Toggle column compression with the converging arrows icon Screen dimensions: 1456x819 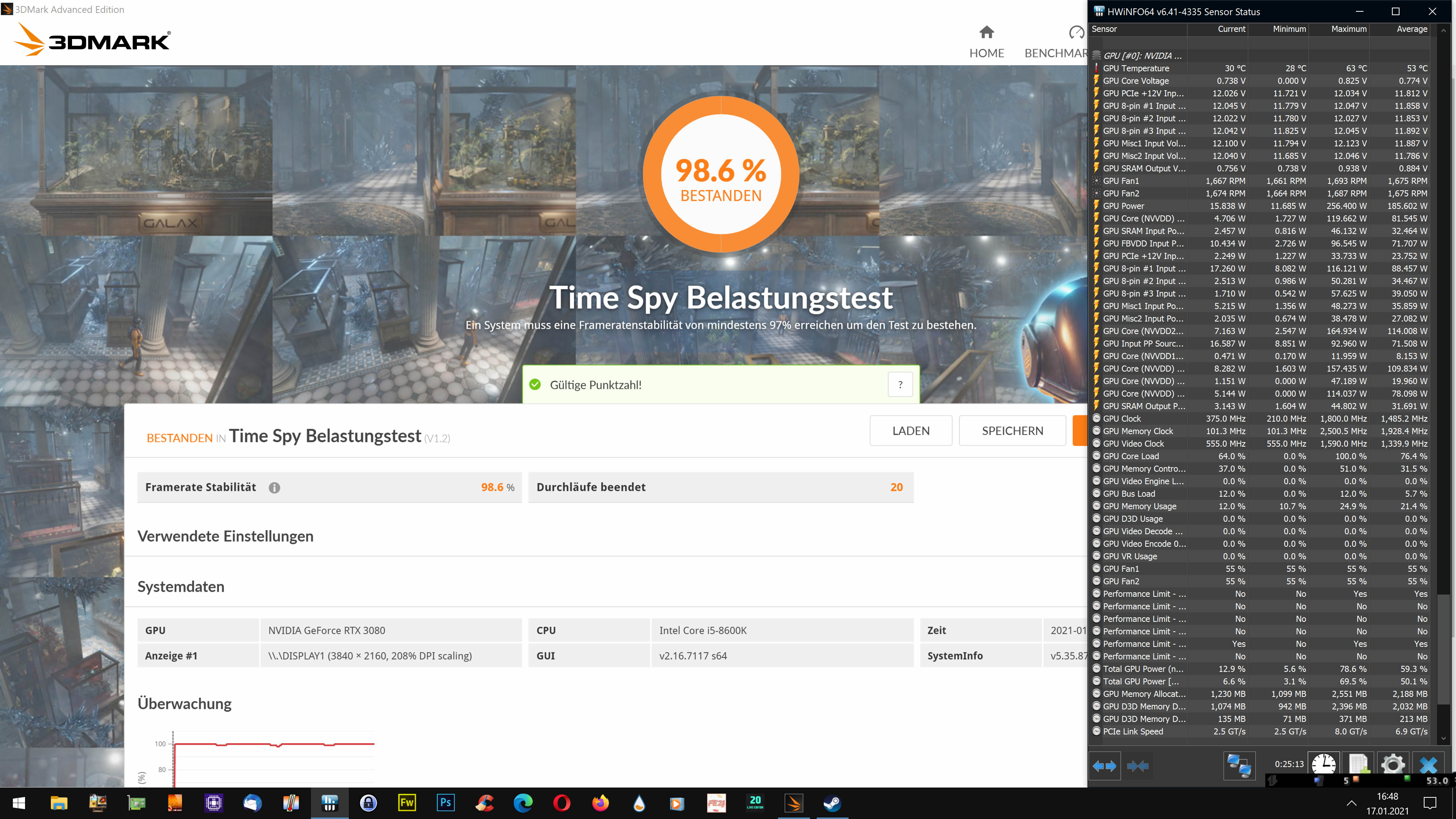1138,766
